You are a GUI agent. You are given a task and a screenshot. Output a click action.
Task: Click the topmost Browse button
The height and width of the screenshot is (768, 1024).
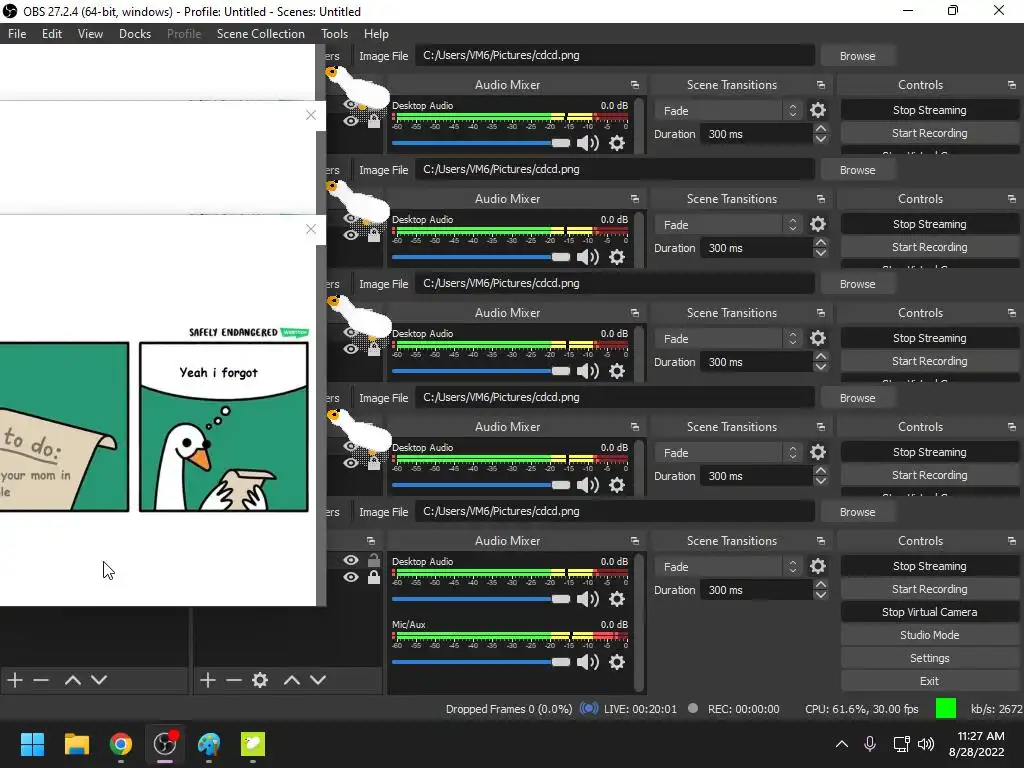[x=857, y=56]
